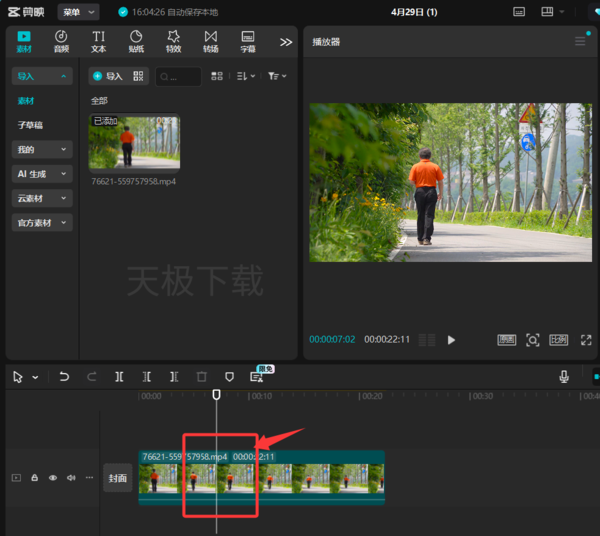Open the keyboard shortcuts icon
The width and height of the screenshot is (600, 536).
click(x=519, y=12)
